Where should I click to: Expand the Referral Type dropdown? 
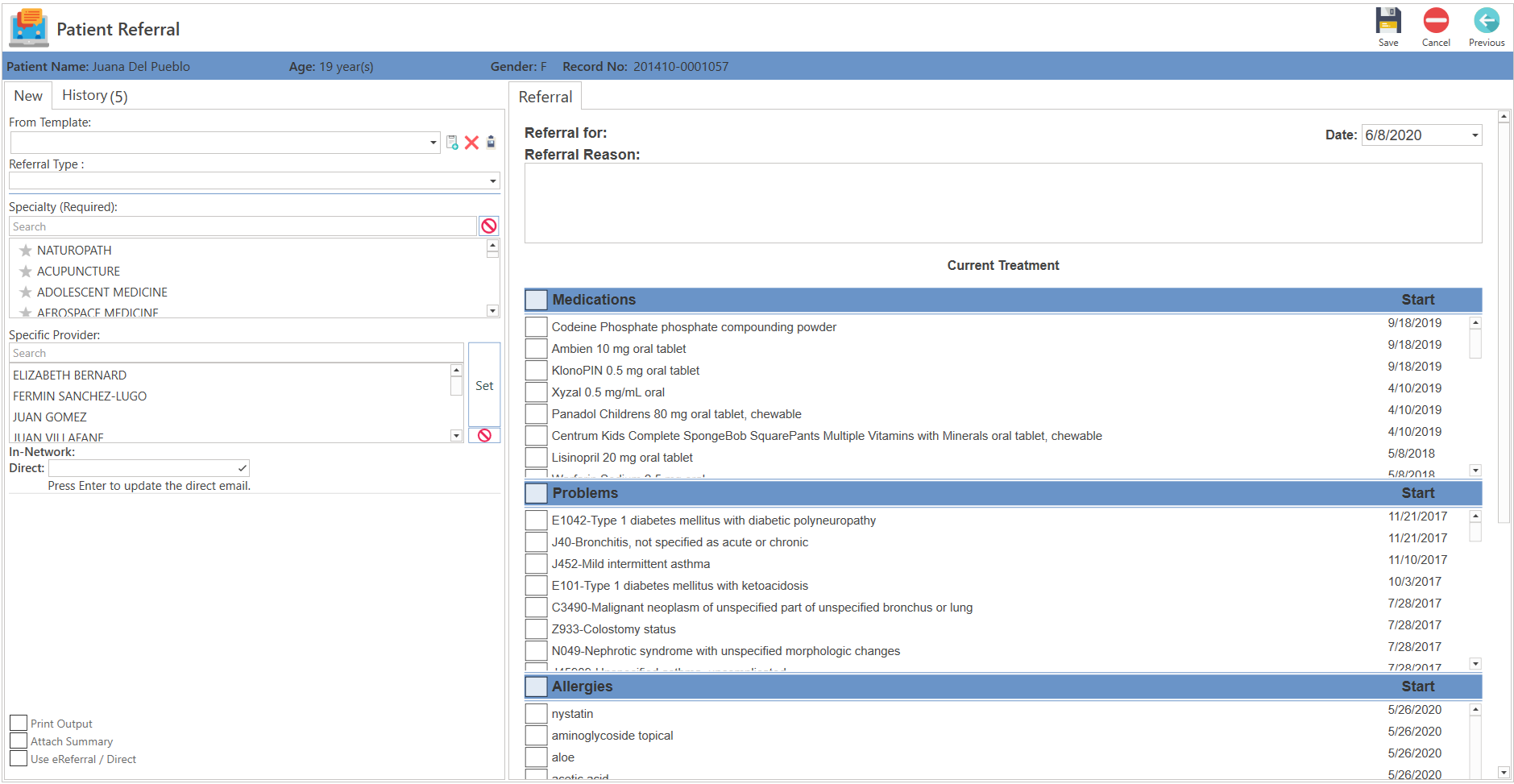tap(492, 181)
